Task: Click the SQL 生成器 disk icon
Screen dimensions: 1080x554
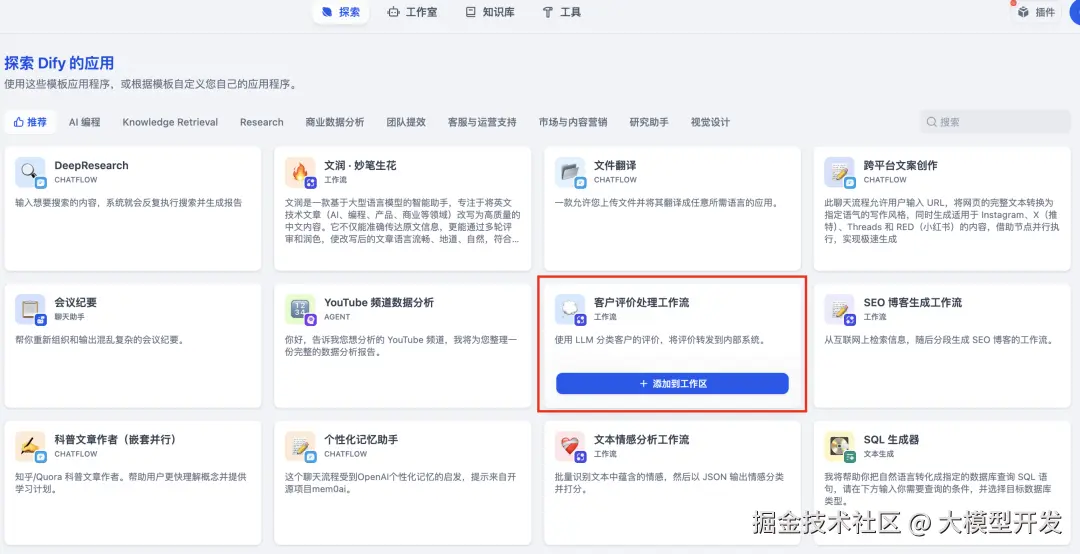Action: point(840,447)
